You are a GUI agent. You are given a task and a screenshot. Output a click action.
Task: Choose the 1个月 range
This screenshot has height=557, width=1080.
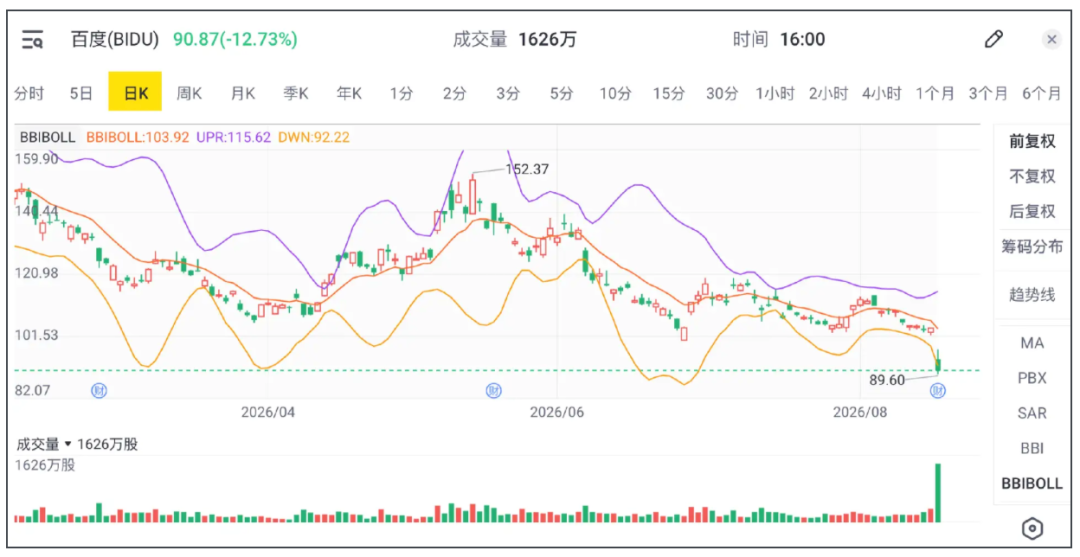935,93
